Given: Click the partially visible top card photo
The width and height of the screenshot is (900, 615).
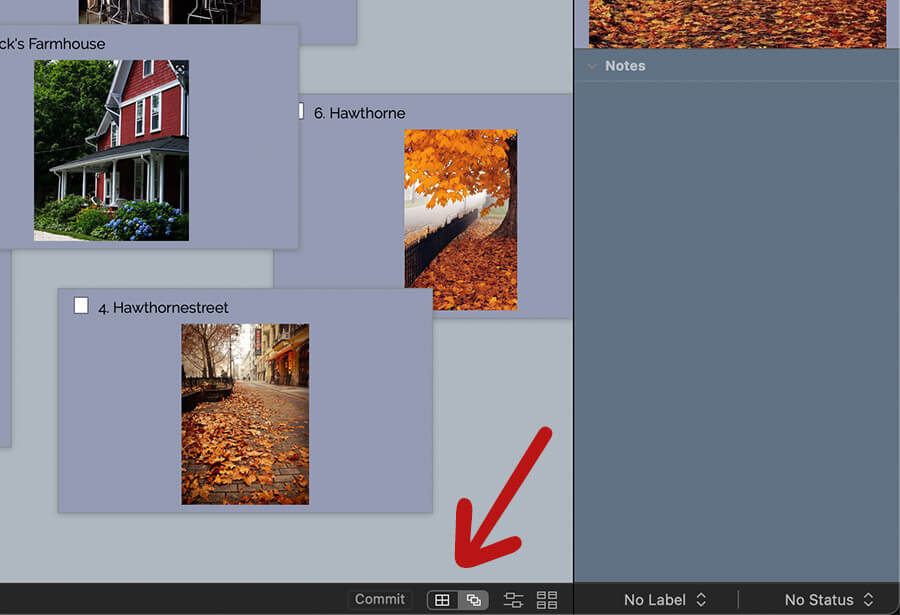Looking at the screenshot, I should pos(170,11).
